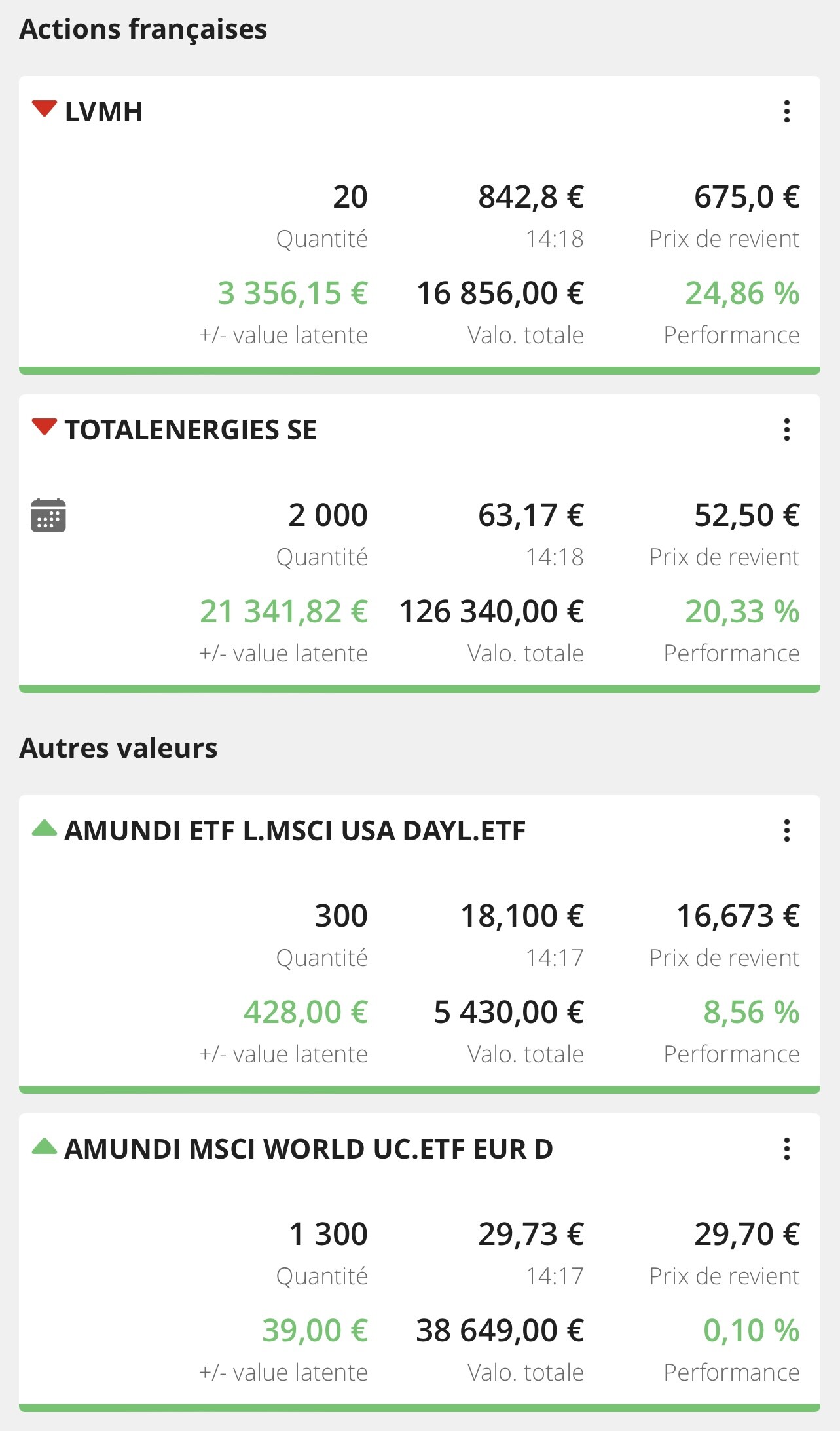840x1431 pixels.
Task: Open the three-dot menu for TOTALENERGIES SE
Action: [x=787, y=430]
